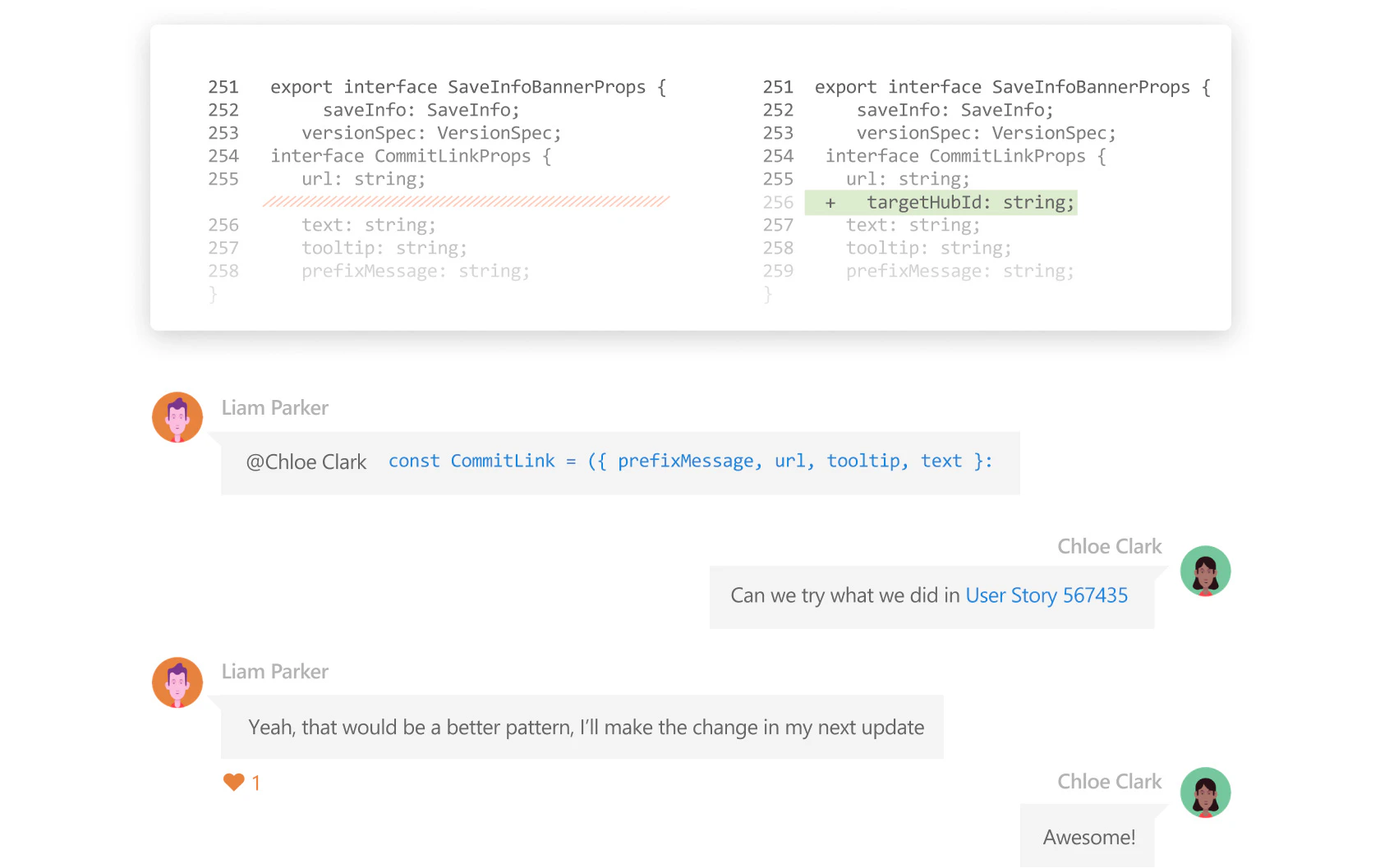
Task: Click Chloe Clark's avatar next to the Awesome reply
Action: 1204,792
